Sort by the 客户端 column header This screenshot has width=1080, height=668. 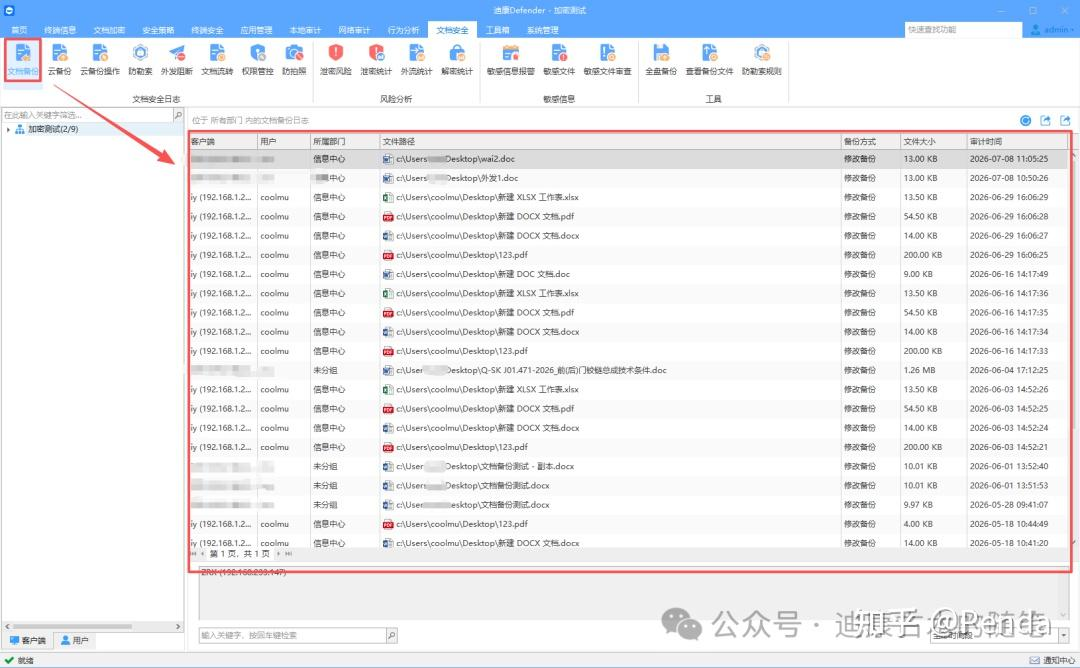223,141
